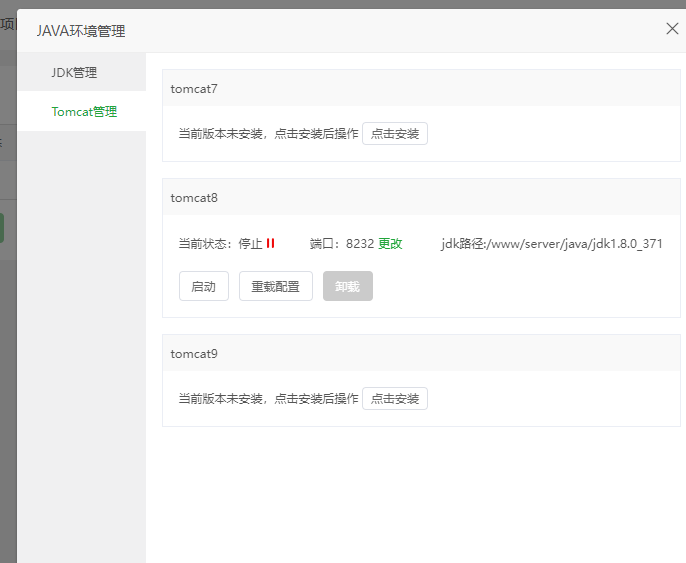Click the red stopped status icon

(270, 243)
